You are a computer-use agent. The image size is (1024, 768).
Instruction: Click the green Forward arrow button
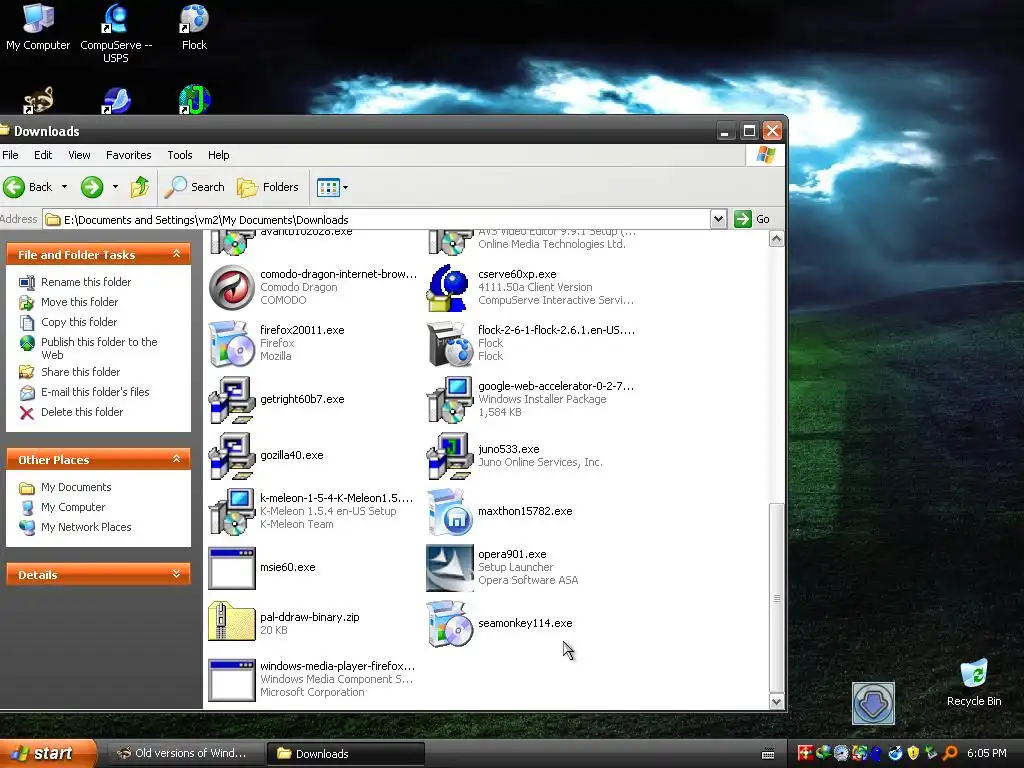coord(92,187)
